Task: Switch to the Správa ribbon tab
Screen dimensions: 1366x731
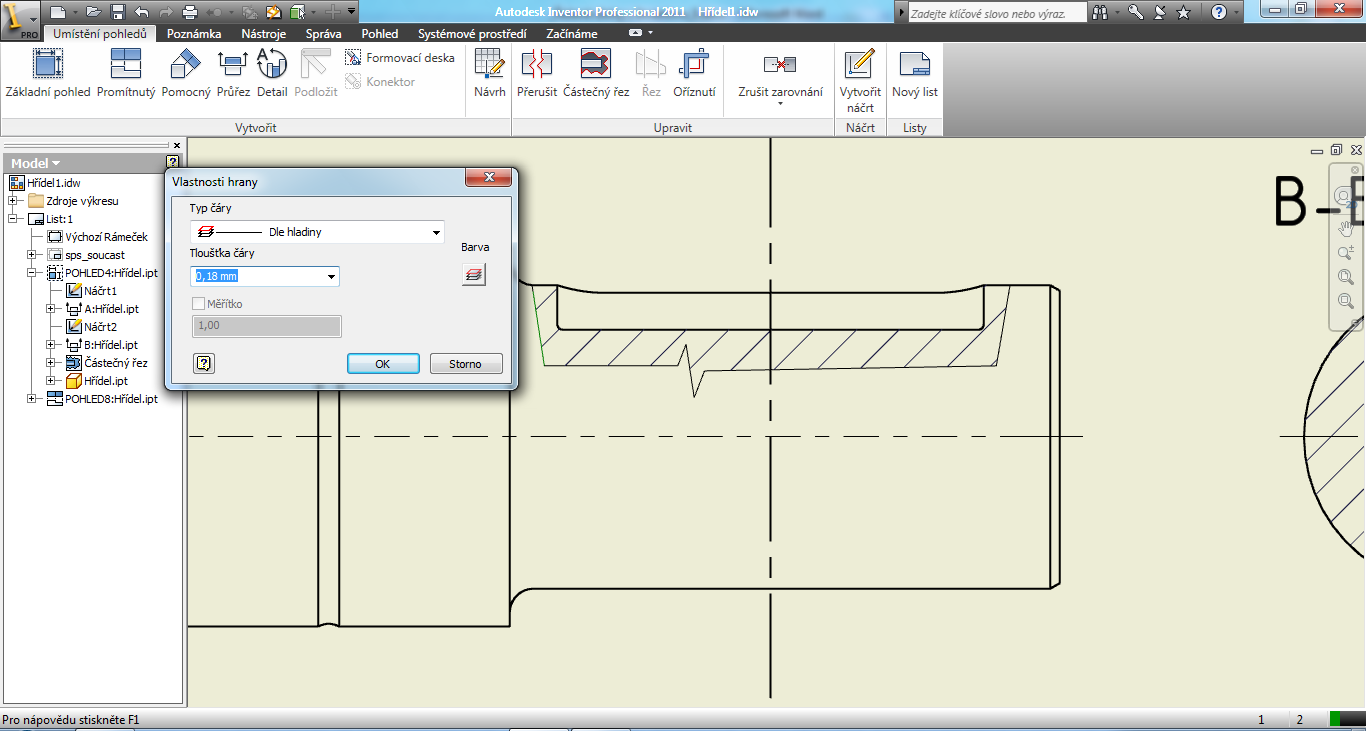Action: coord(324,33)
